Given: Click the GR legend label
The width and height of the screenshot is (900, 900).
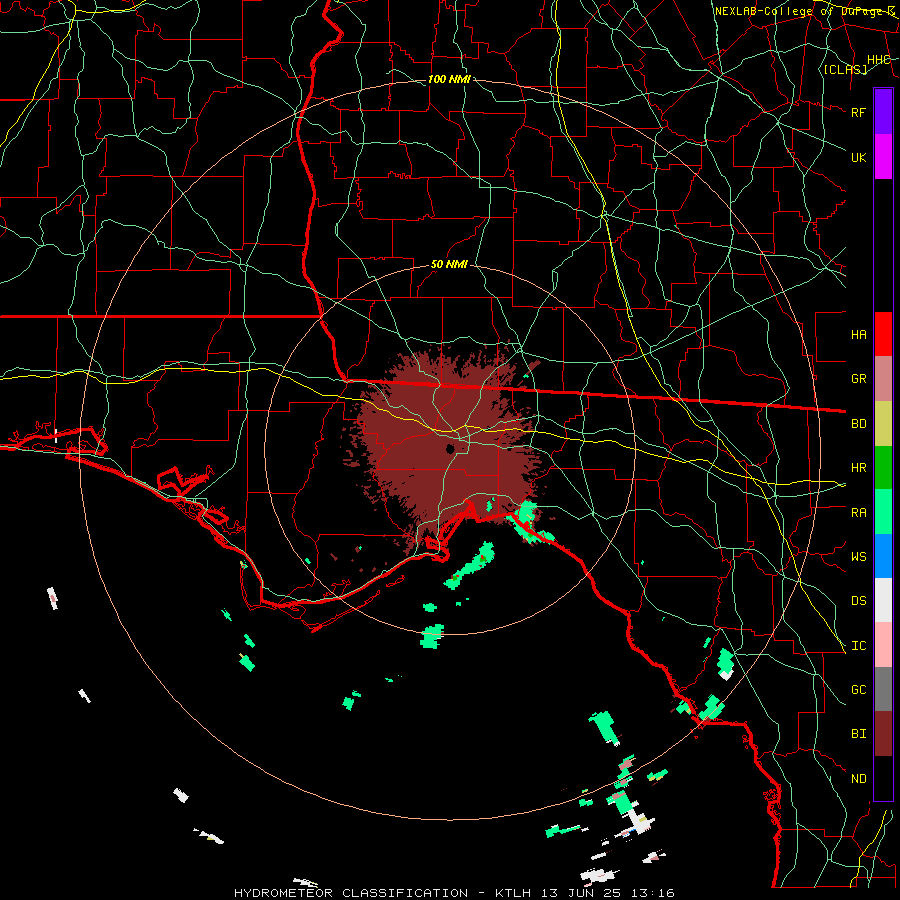Looking at the screenshot, I should click(859, 379).
